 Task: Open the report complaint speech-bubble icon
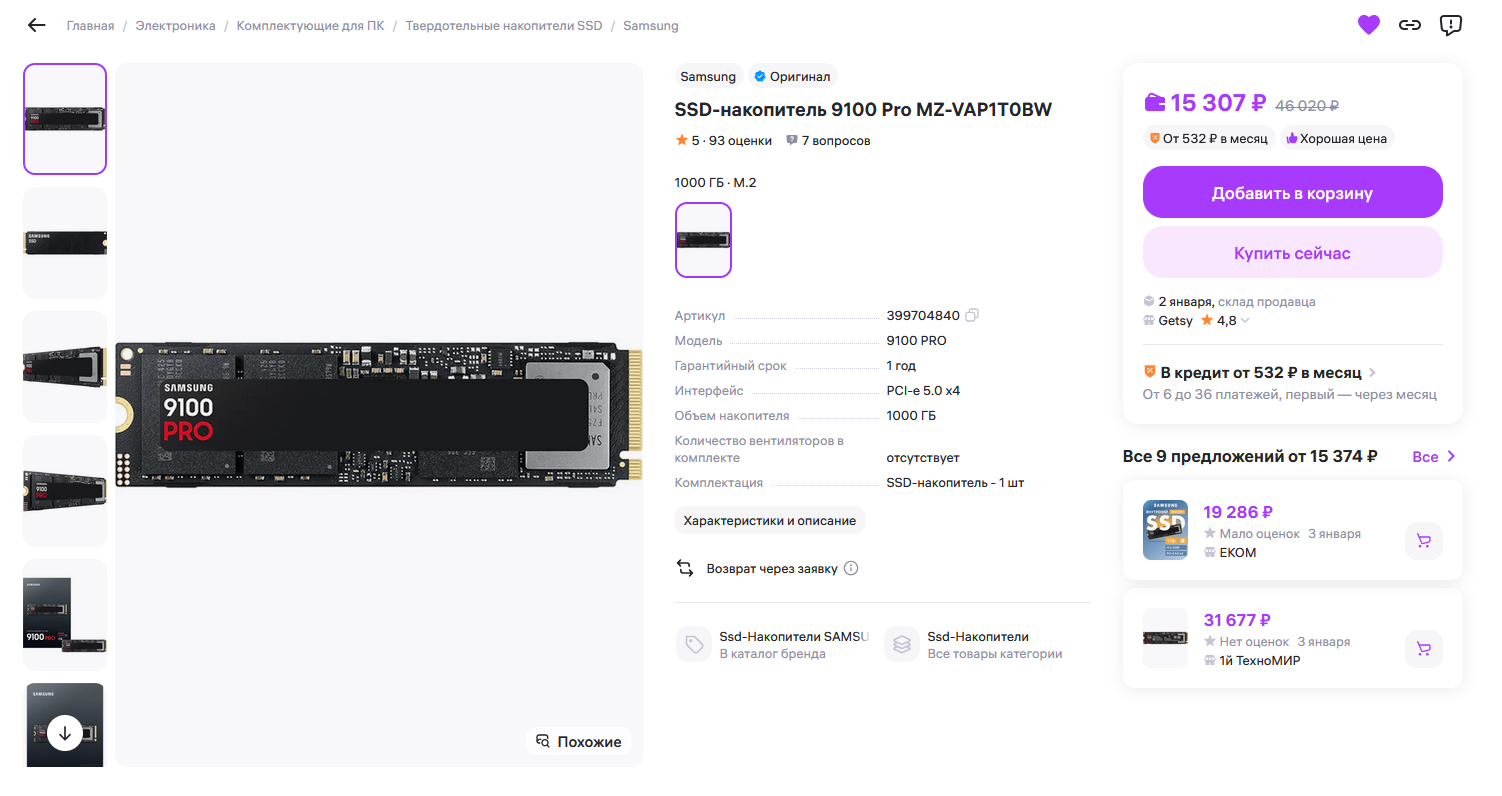click(x=1450, y=25)
